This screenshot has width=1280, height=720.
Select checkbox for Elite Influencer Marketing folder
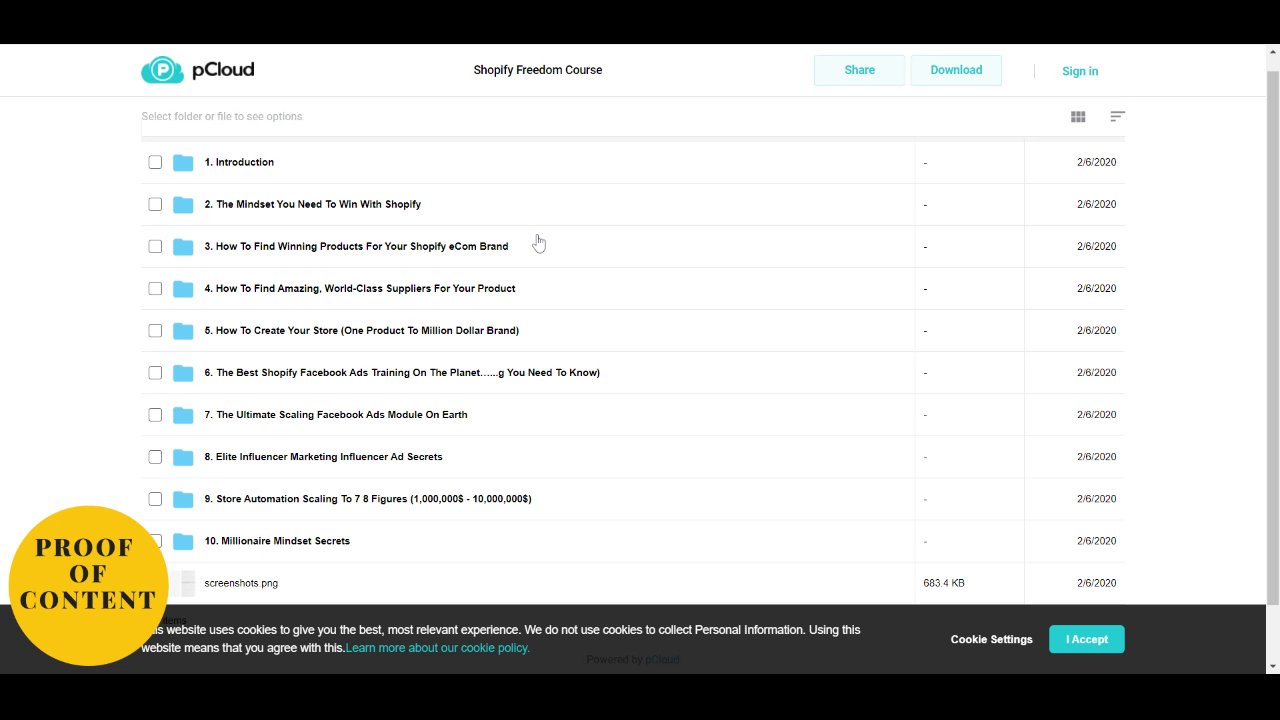(155, 456)
